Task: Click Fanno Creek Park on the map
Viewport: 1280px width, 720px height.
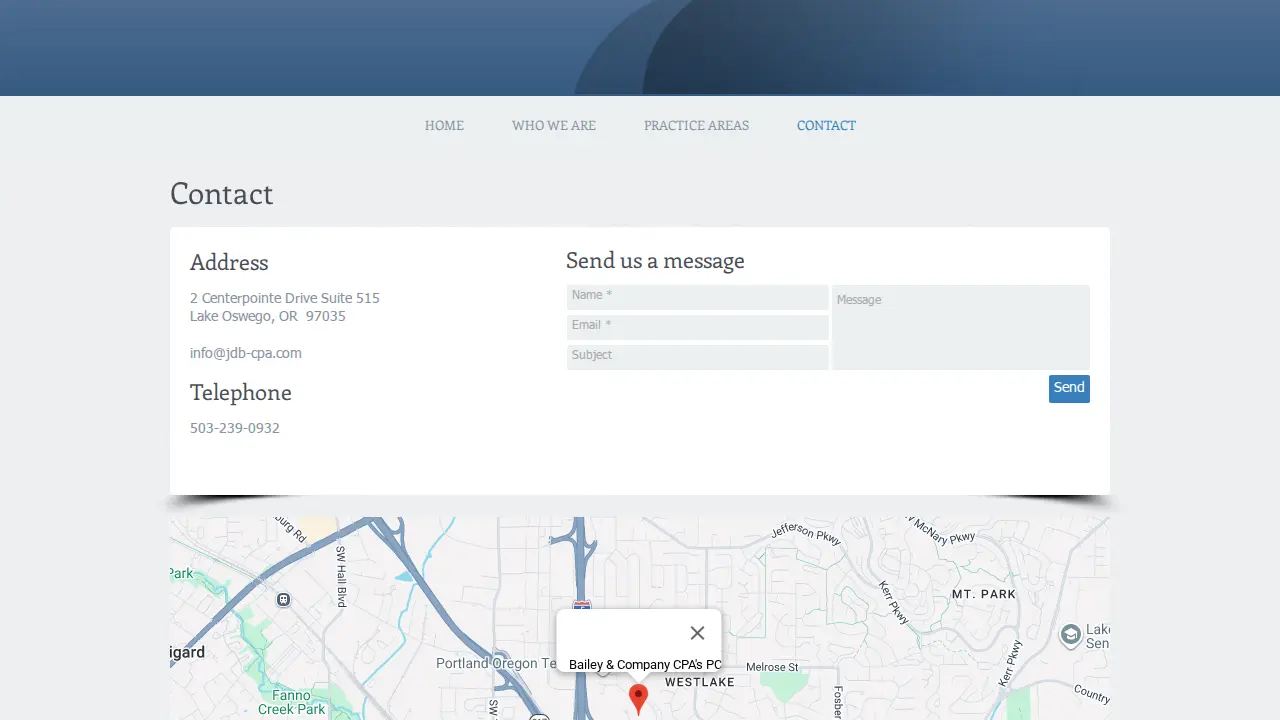Action: 292,702
